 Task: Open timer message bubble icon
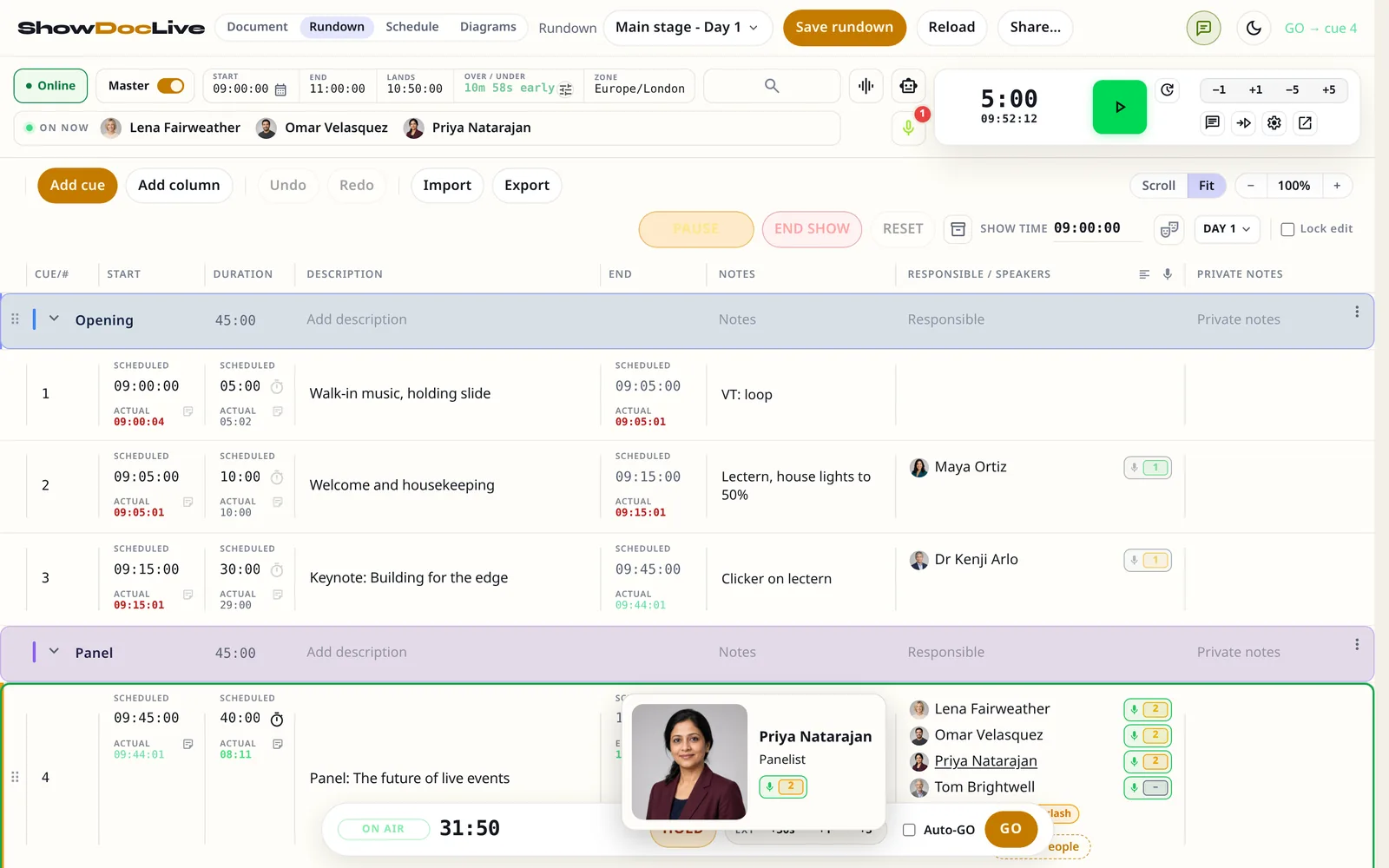coord(1212,123)
